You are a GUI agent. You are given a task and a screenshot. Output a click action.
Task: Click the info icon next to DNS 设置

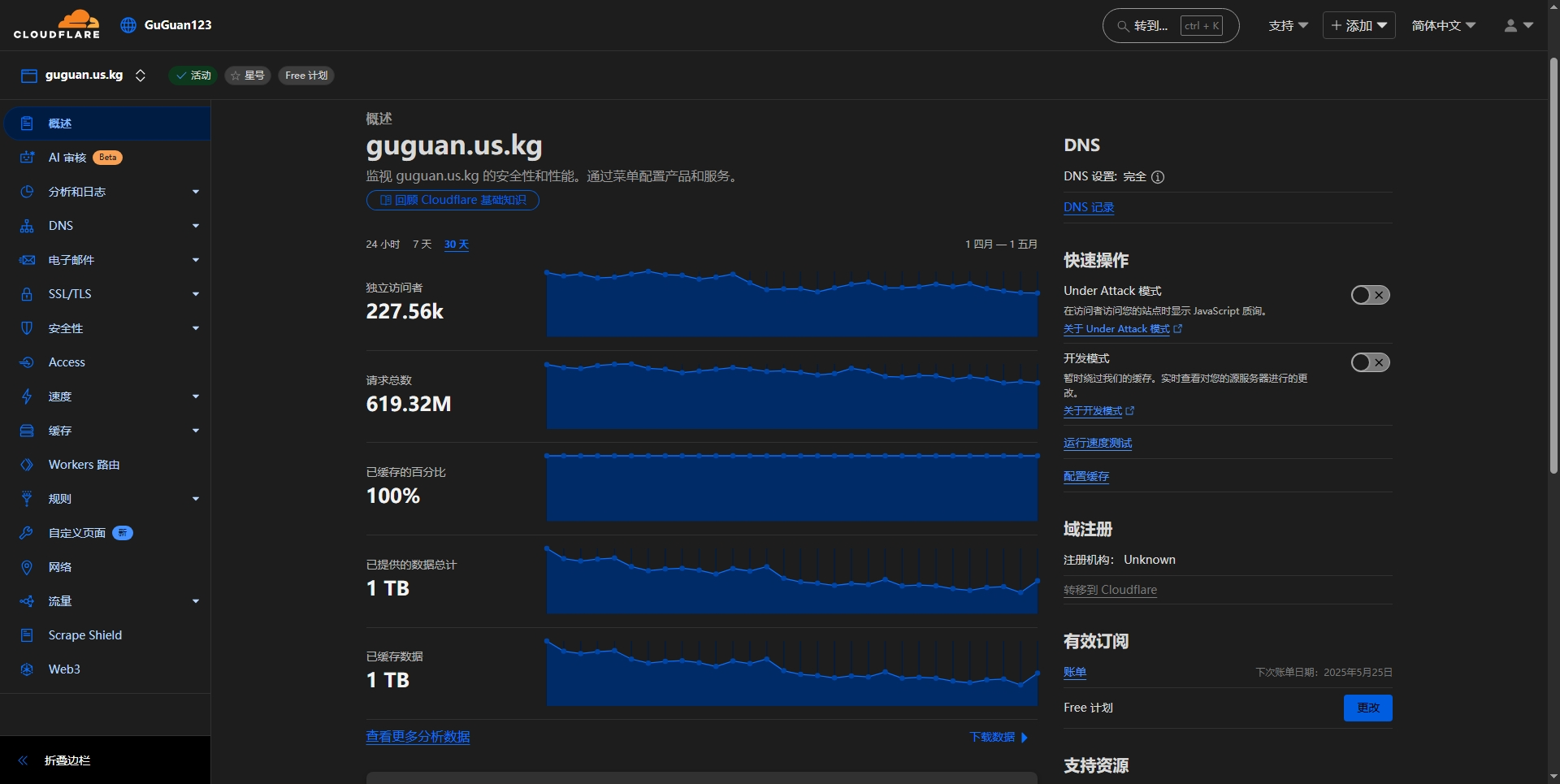click(1158, 177)
